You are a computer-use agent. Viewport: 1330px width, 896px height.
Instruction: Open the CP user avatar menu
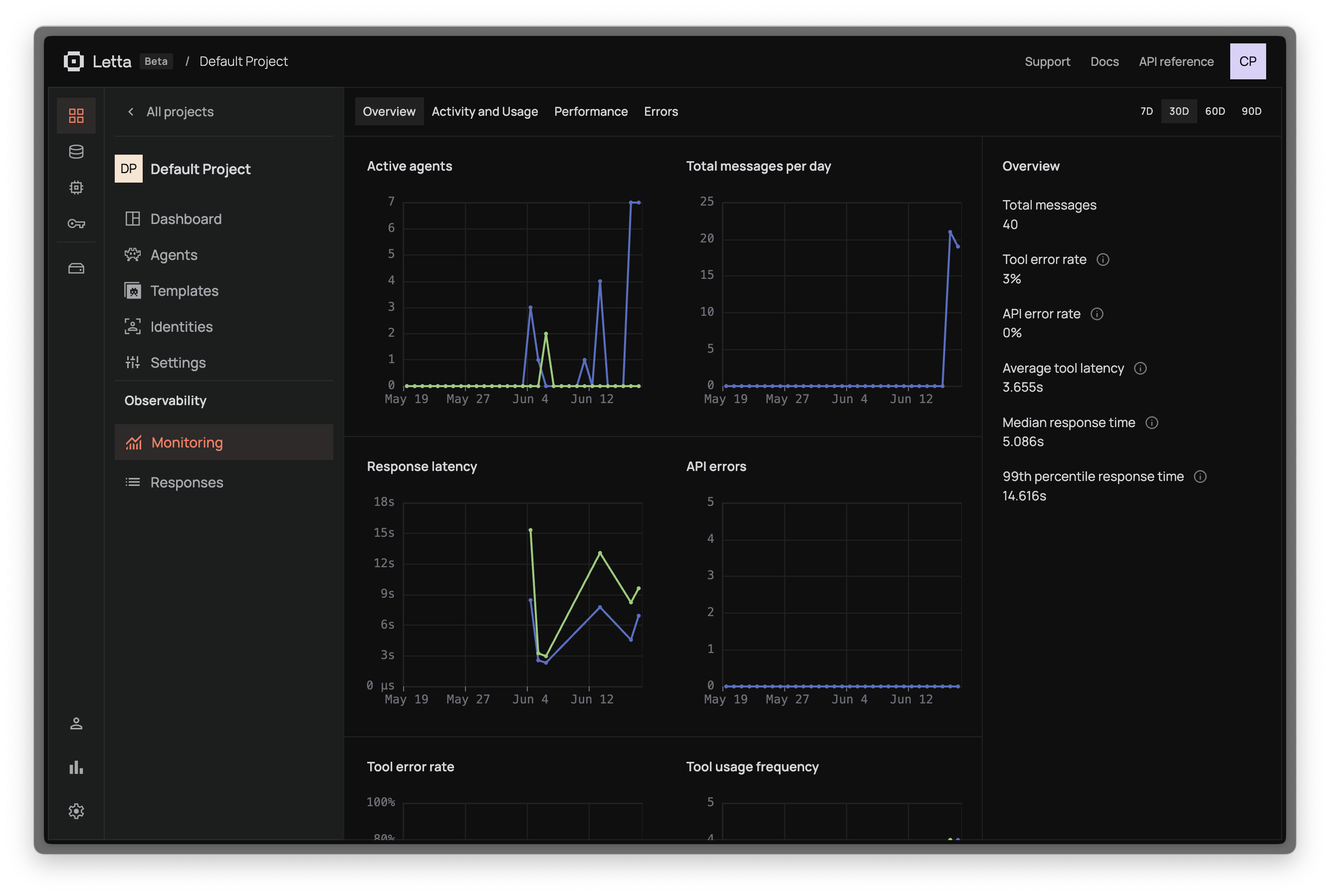click(x=1247, y=61)
